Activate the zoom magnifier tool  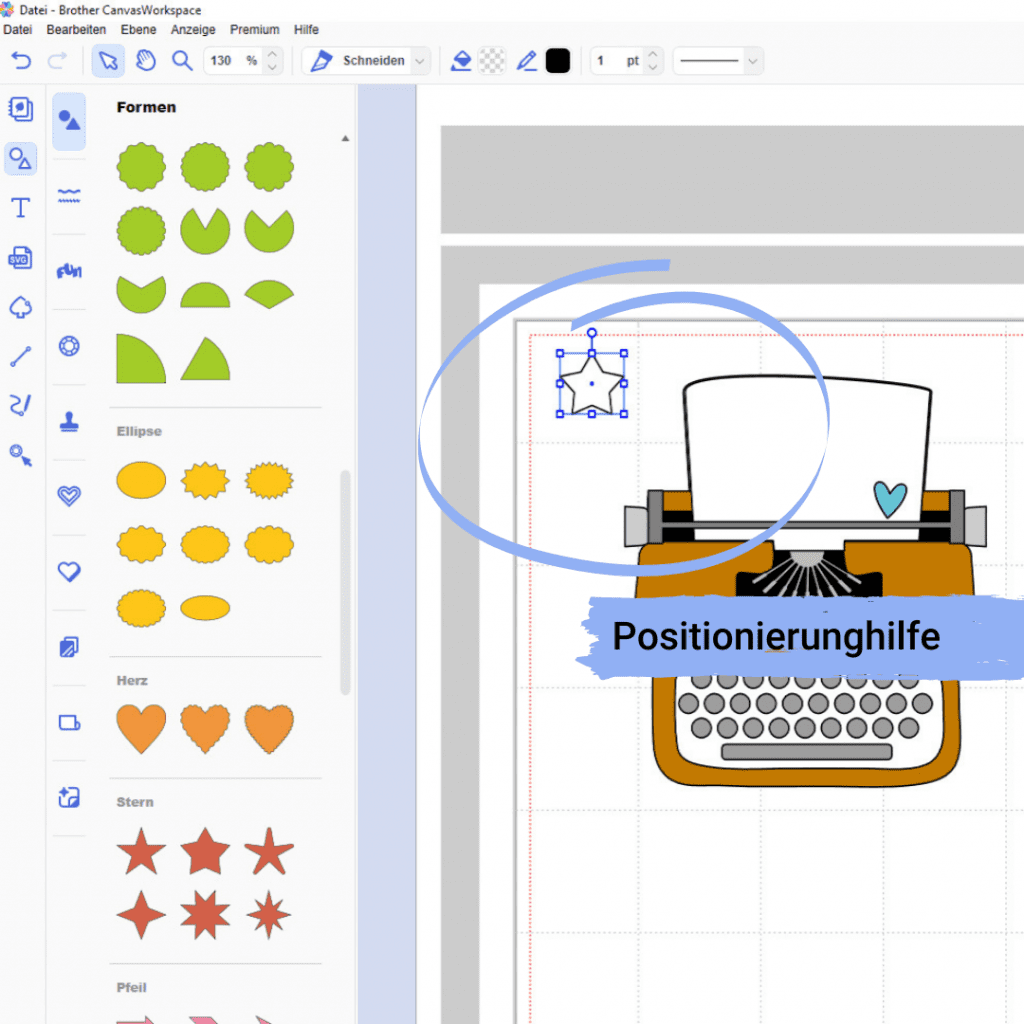click(x=182, y=61)
